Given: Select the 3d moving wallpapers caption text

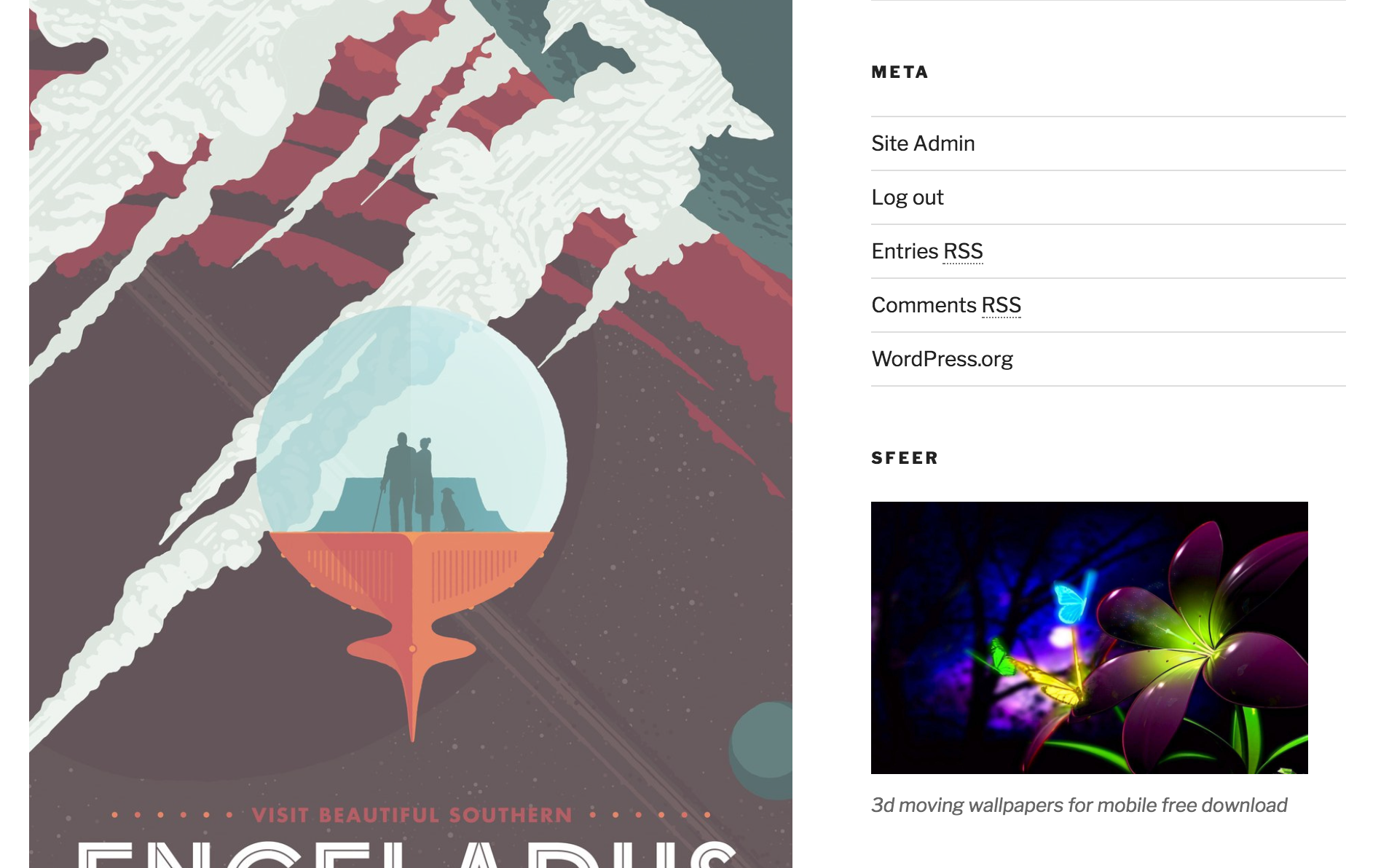Looking at the screenshot, I should (x=1079, y=805).
